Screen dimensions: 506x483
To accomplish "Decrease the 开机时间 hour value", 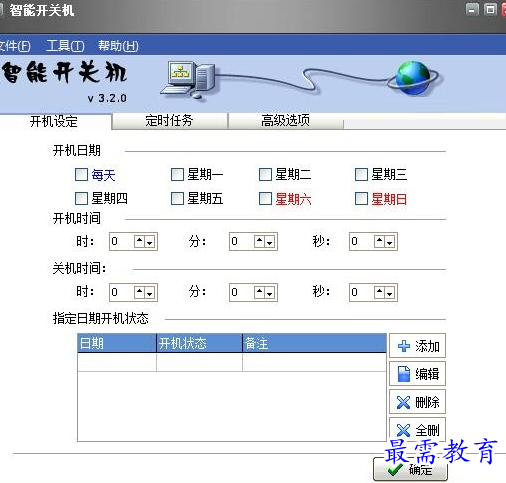I will point(150,241).
